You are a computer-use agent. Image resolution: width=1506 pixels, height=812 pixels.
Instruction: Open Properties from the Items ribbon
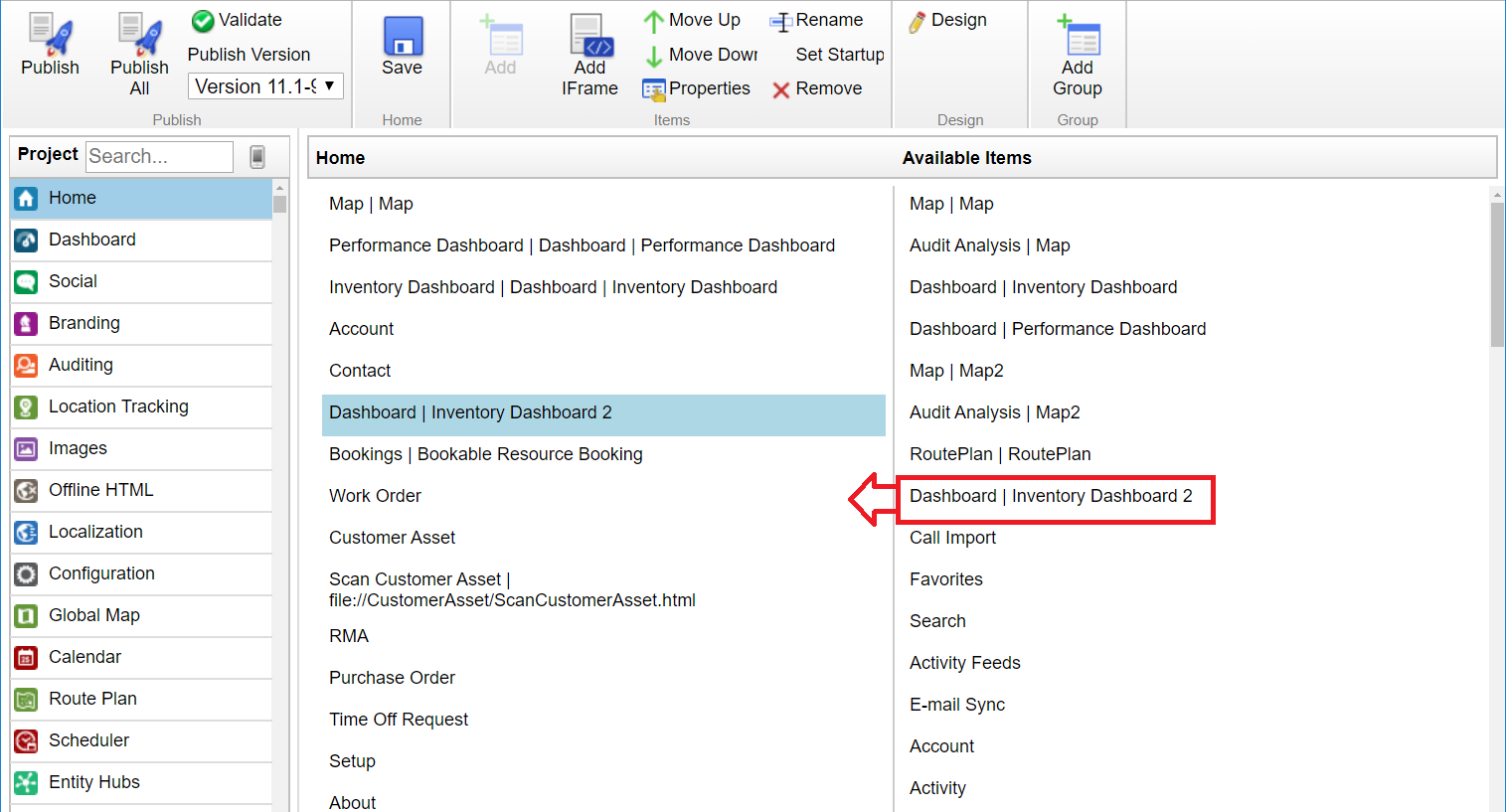click(x=696, y=88)
